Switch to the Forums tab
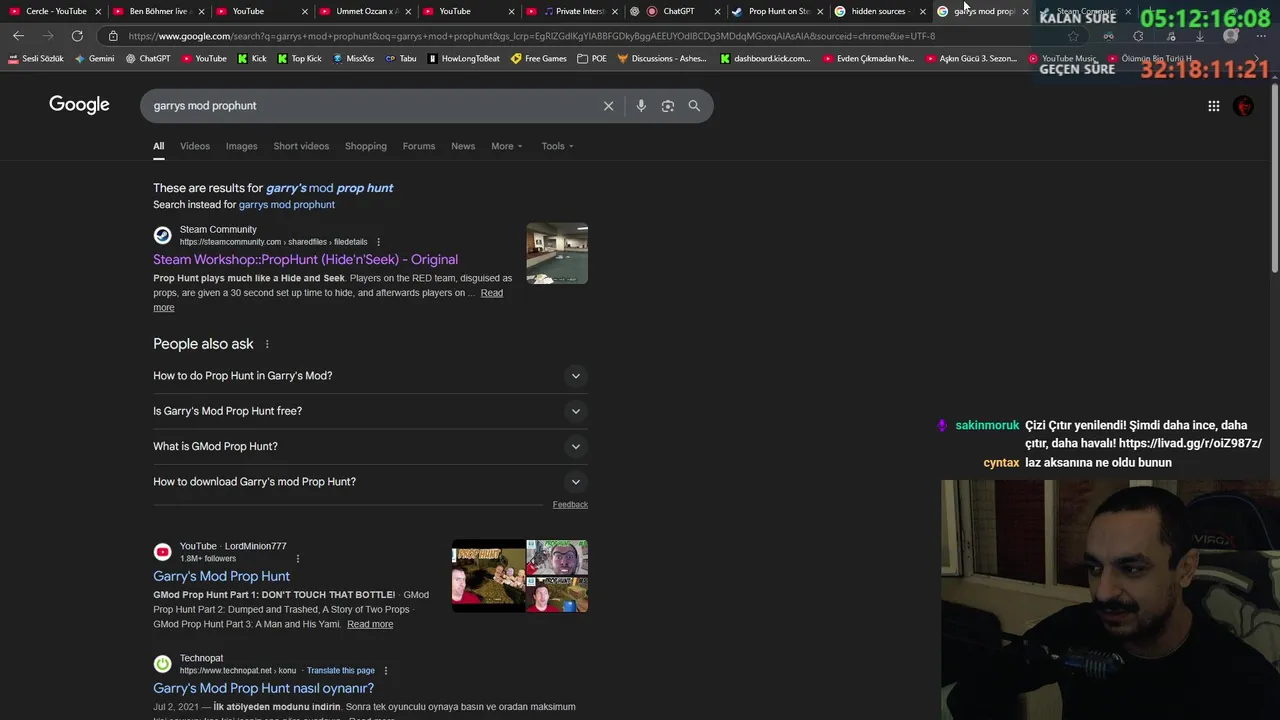The width and height of the screenshot is (1280, 720). coord(419,146)
